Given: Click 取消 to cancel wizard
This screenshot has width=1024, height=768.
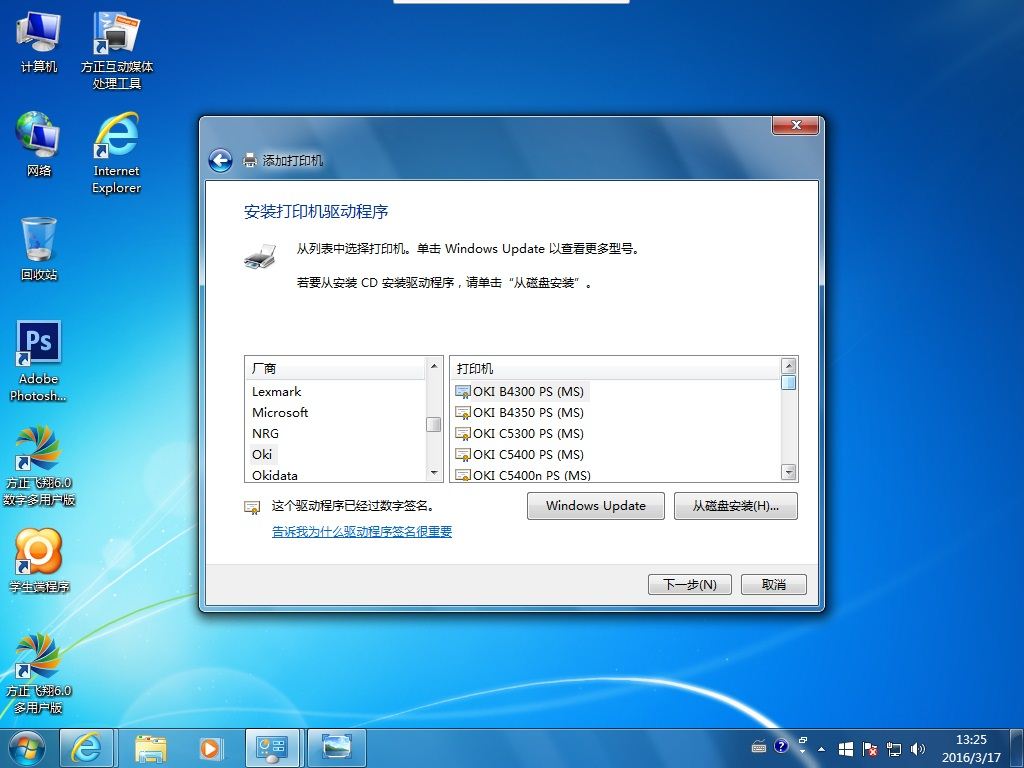Looking at the screenshot, I should (774, 584).
